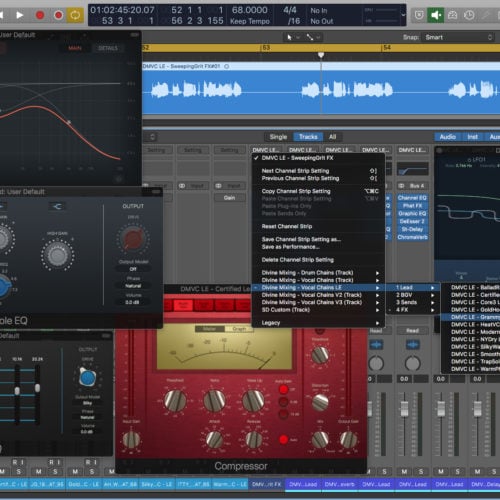This screenshot has width=500, height=500.
Task: Switch the Compressor display to the Graph tab
Action: tap(239, 329)
